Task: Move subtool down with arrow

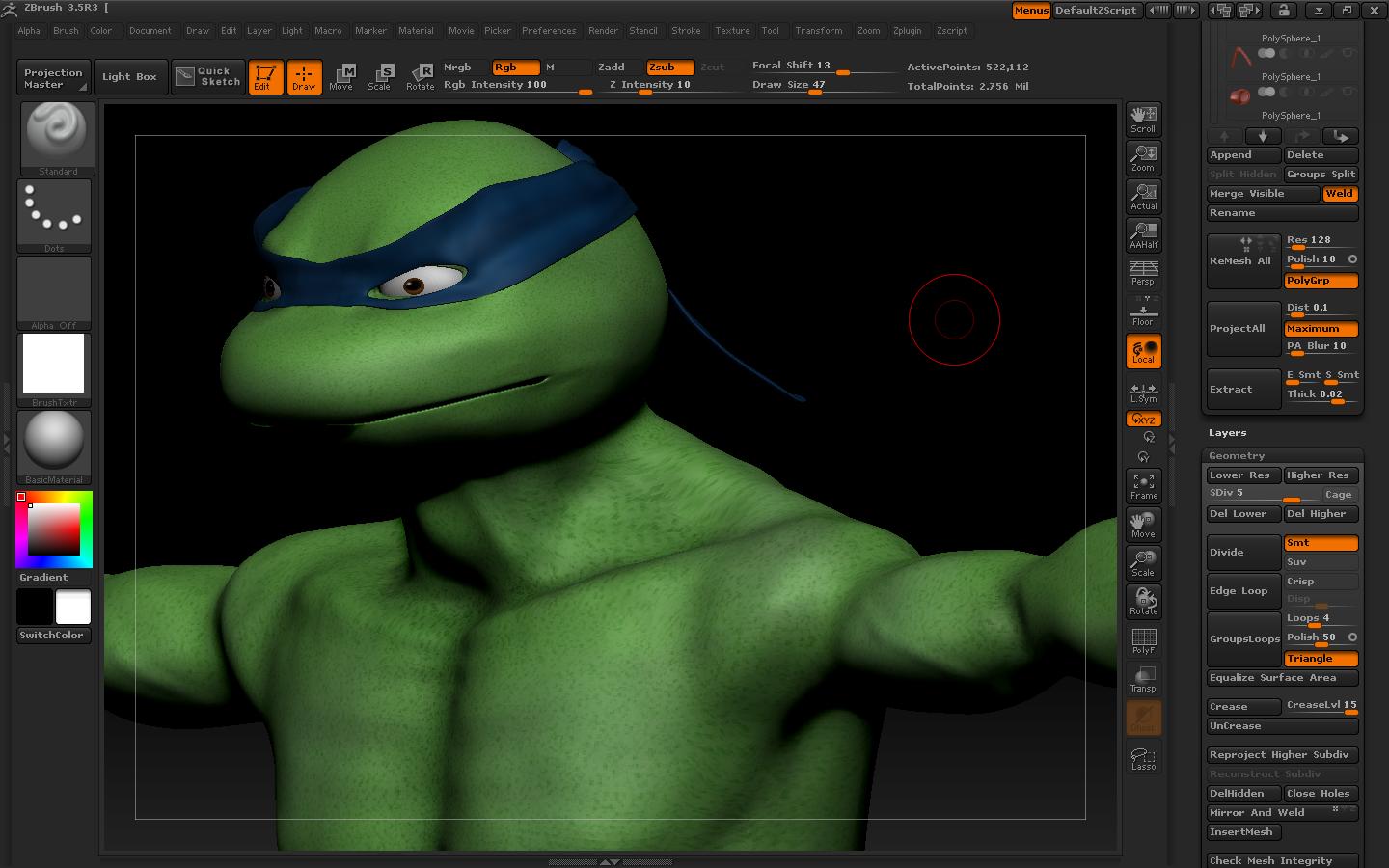Action: point(1263,137)
